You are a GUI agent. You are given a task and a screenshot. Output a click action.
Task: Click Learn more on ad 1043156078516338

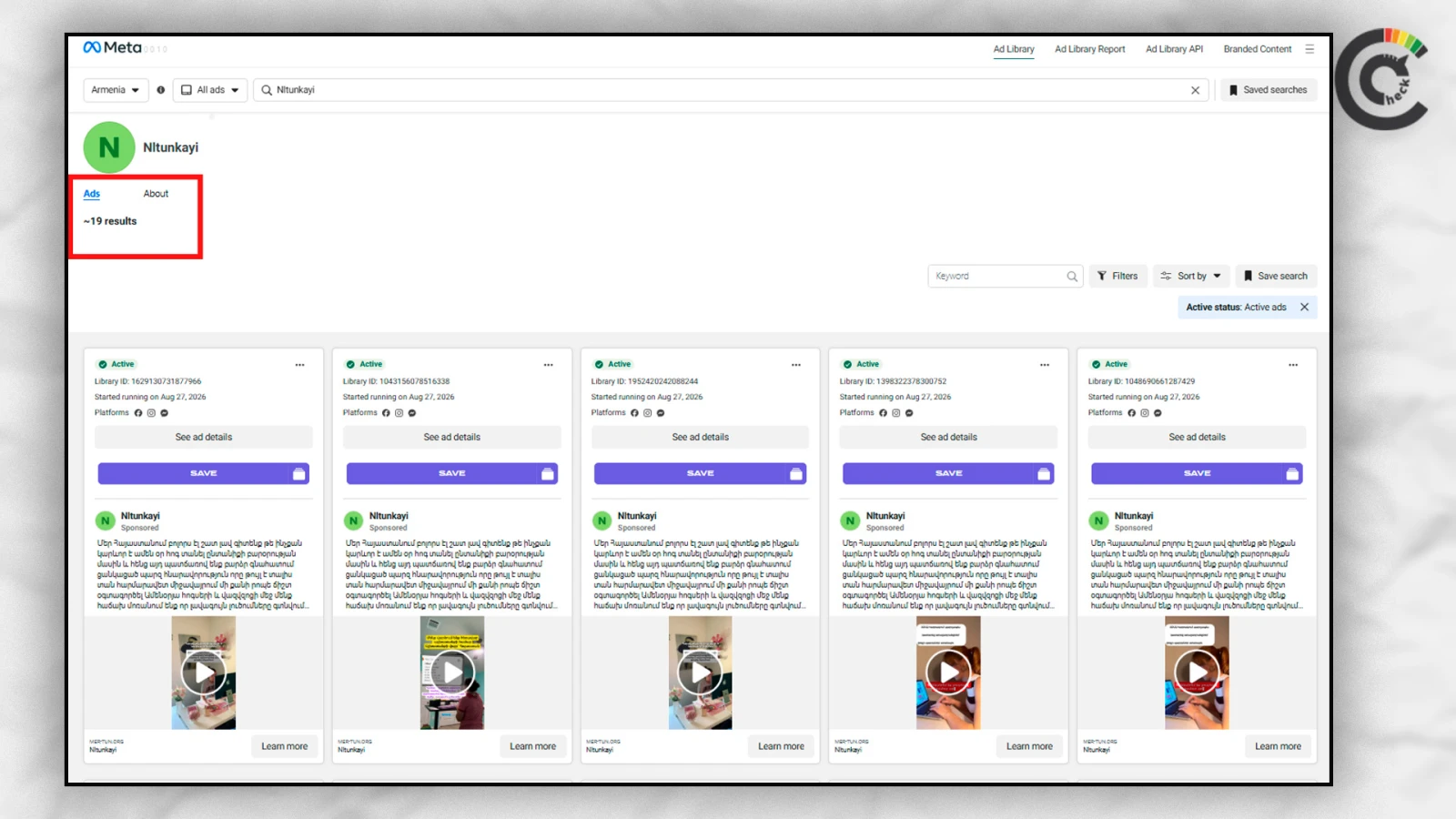coord(532,747)
